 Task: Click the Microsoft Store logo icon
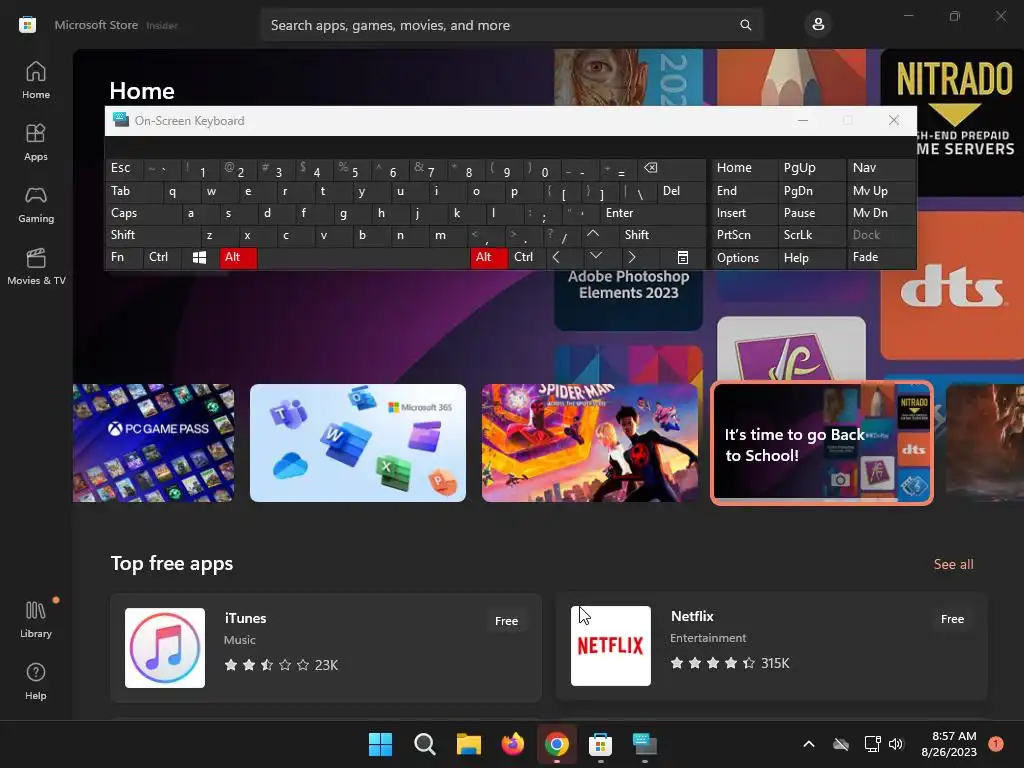[x=27, y=25]
